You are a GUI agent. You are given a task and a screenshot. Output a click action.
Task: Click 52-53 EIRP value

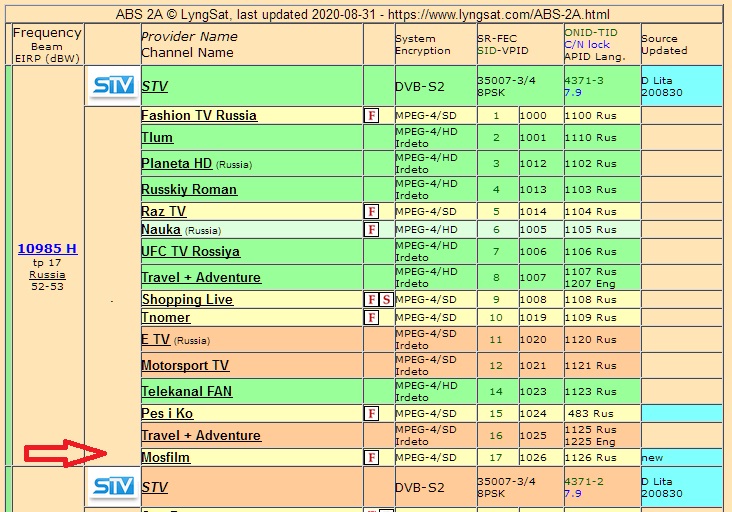47,286
